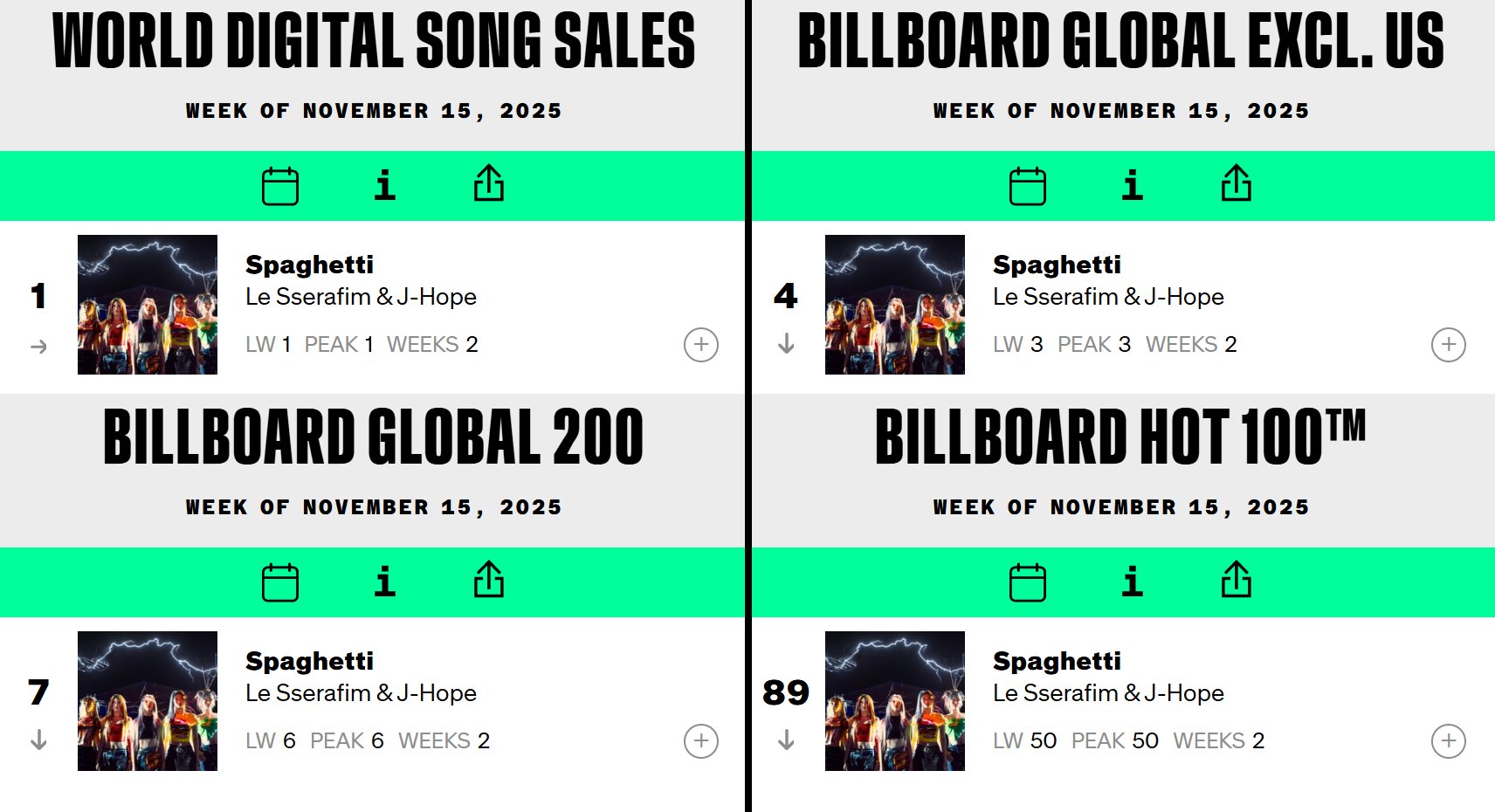Expand Spaghetti entry in World Digital Song Sales
This screenshot has height=812, width=1495.
[x=701, y=345]
